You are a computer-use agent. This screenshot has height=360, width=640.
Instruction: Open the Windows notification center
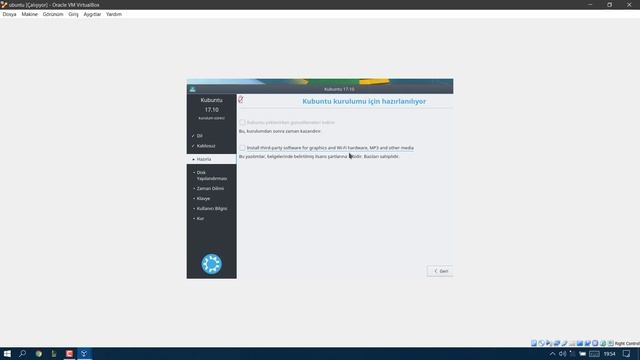[x=627, y=354]
